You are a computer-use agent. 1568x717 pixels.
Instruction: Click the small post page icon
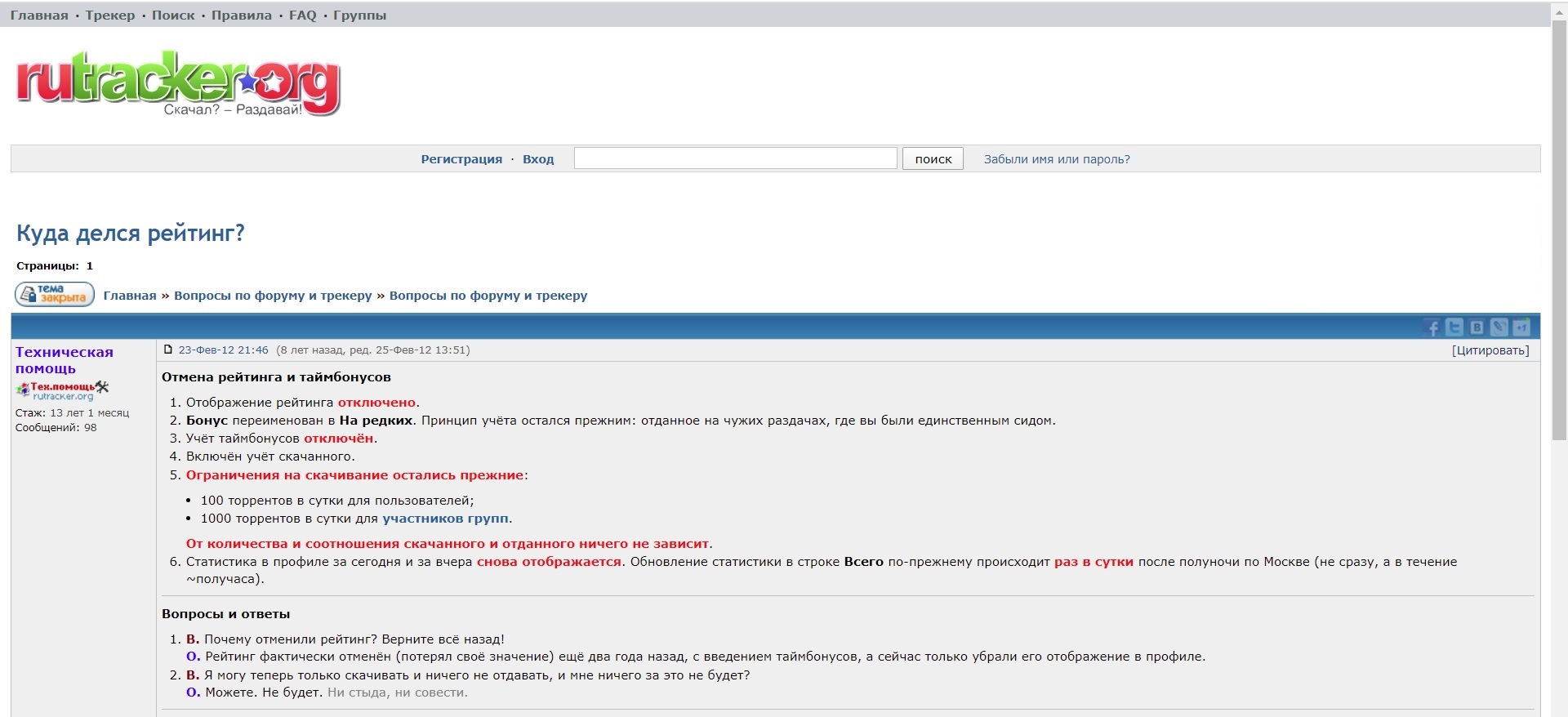point(168,350)
